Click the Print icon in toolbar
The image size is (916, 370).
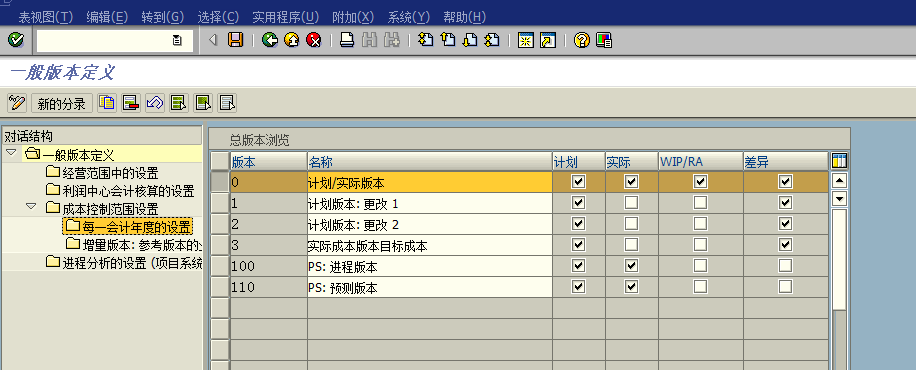click(x=347, y=40)
